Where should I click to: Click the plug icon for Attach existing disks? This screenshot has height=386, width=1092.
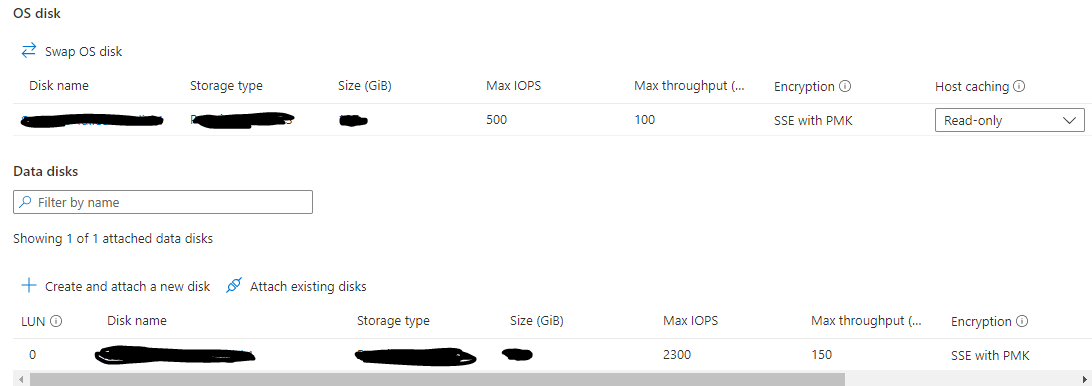[x=235, y=286]
